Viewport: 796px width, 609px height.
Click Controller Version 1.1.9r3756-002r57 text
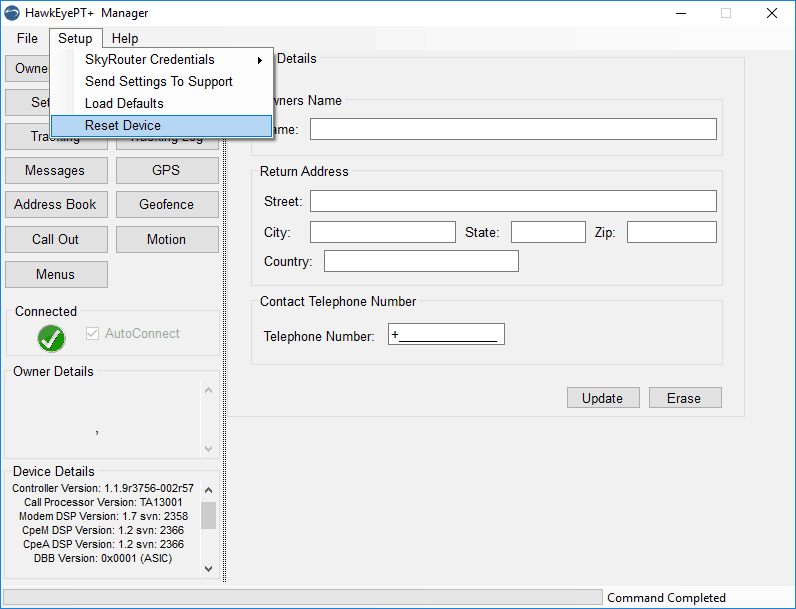(103, 488)
